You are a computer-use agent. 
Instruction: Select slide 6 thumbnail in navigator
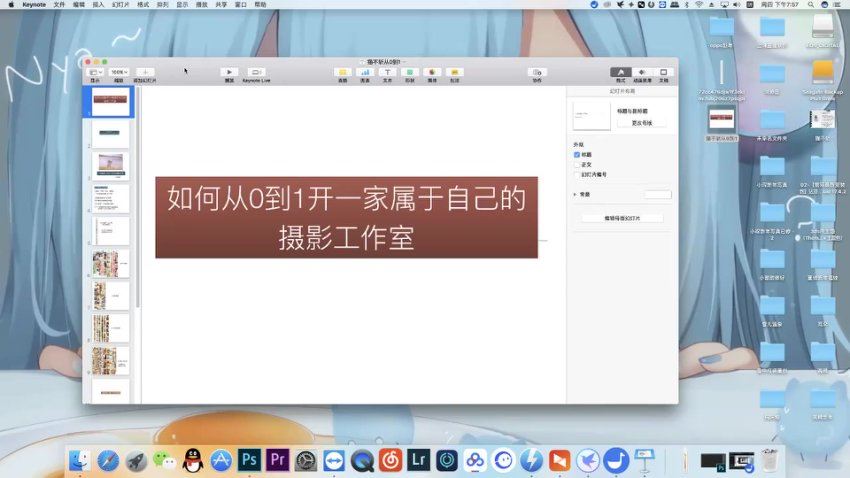111,263
